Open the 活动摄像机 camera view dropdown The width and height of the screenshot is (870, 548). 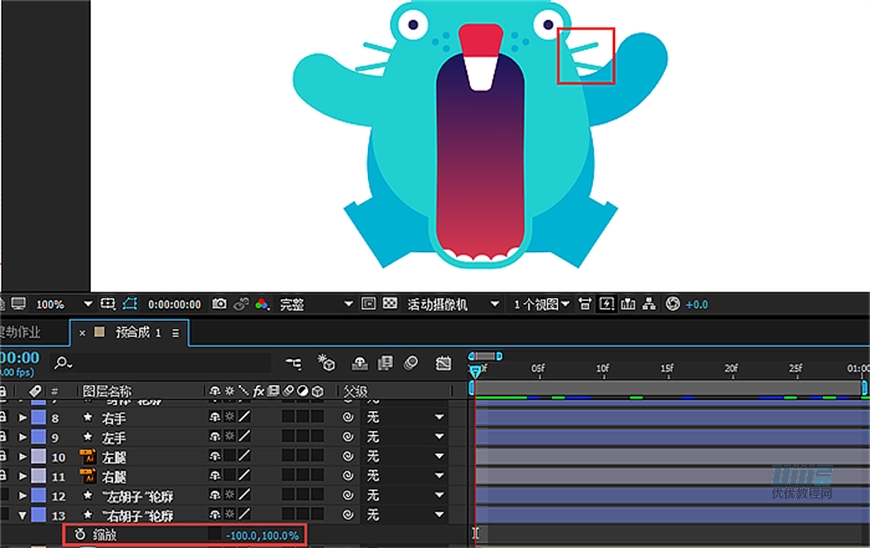493,304
